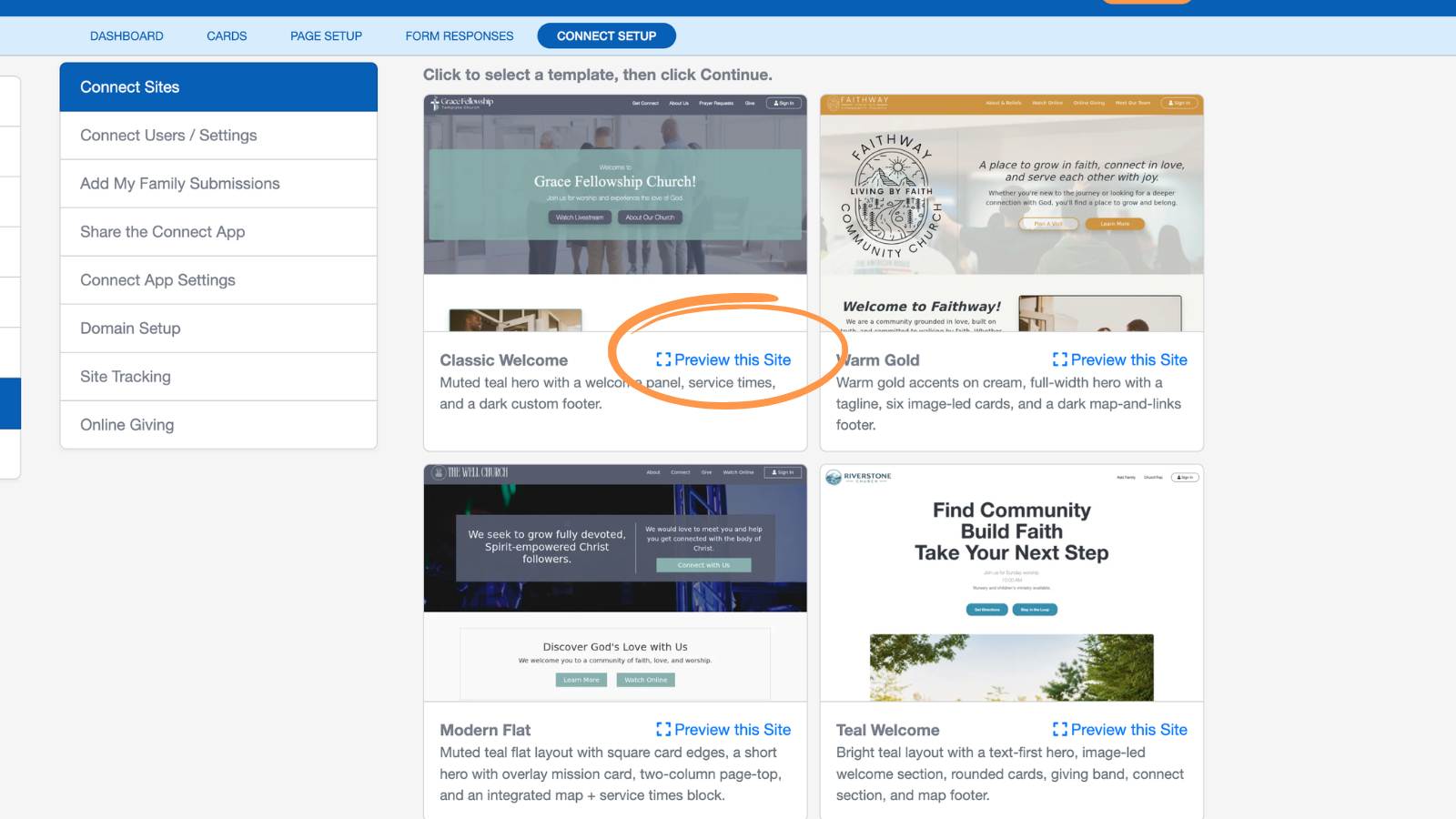Click the Modern Flat description text

611,773
